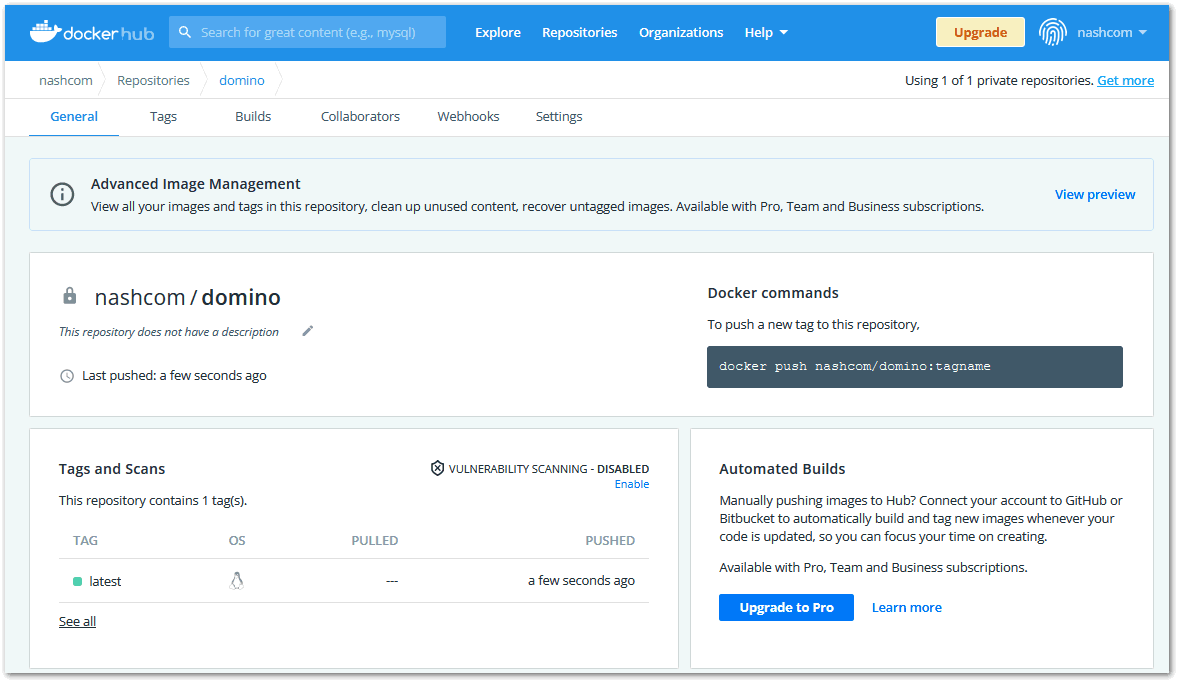Click the domino breadcrumb

pos(241,80)
